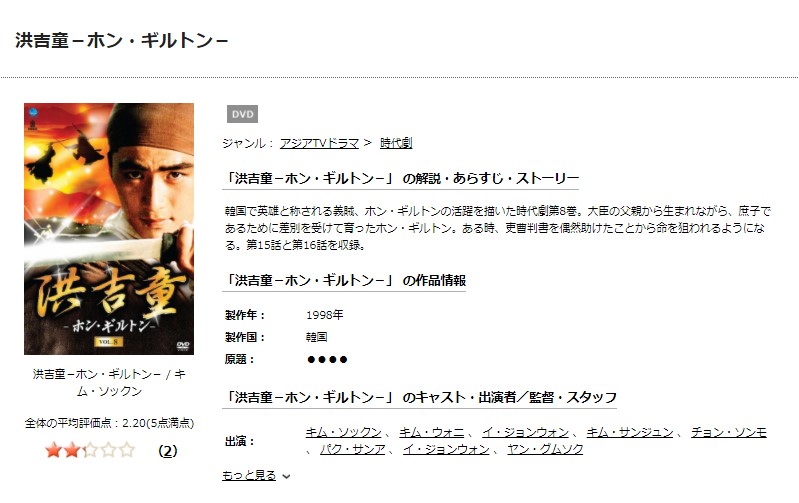Click first イ・ジョンウォン link after キム・ウォニ
The image size is (799, 503).
coord(525,433)
